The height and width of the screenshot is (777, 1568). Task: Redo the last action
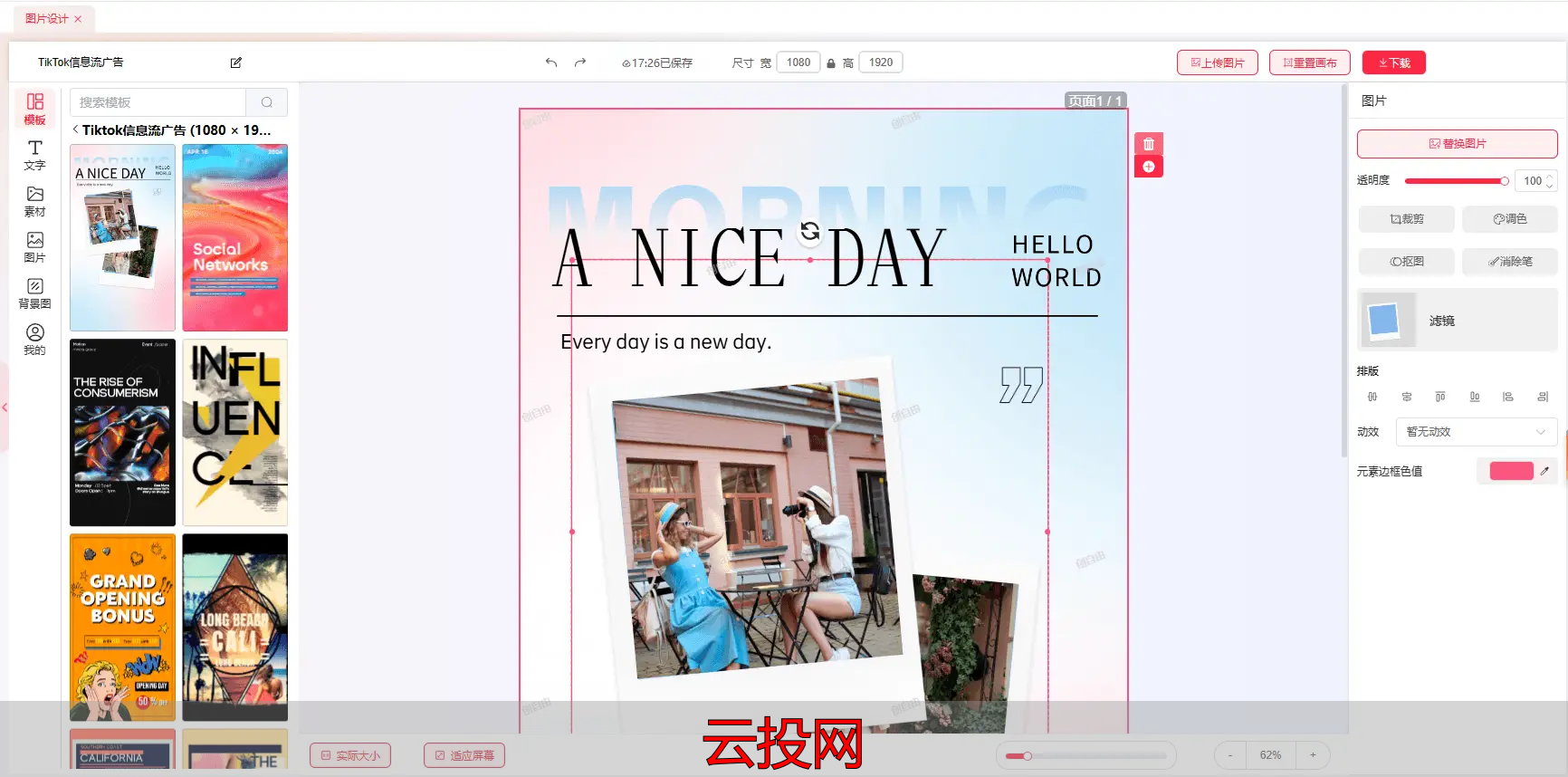580,62
